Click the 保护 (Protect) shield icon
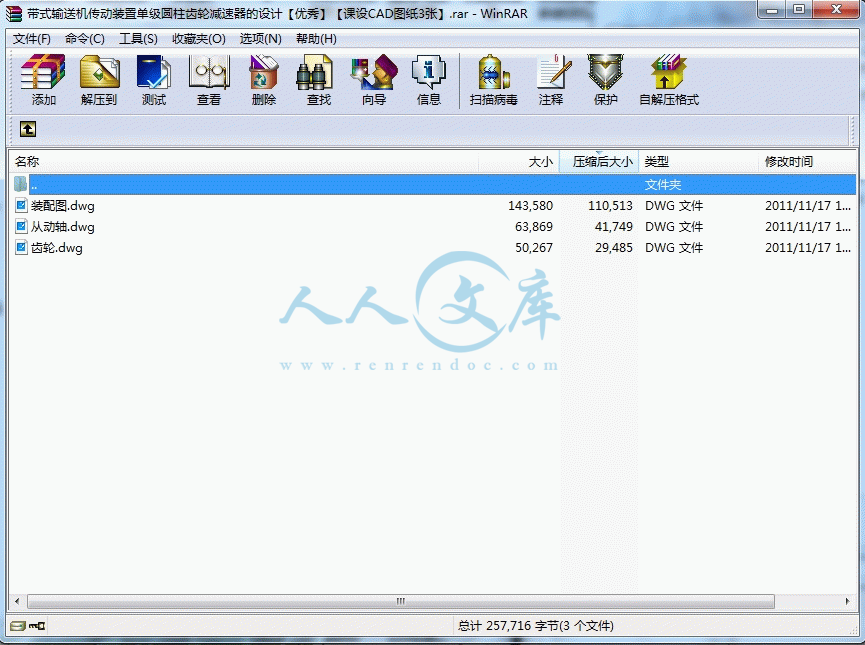Screen dimensions: 865x645 pyautogui.click(x=605, y=72)
